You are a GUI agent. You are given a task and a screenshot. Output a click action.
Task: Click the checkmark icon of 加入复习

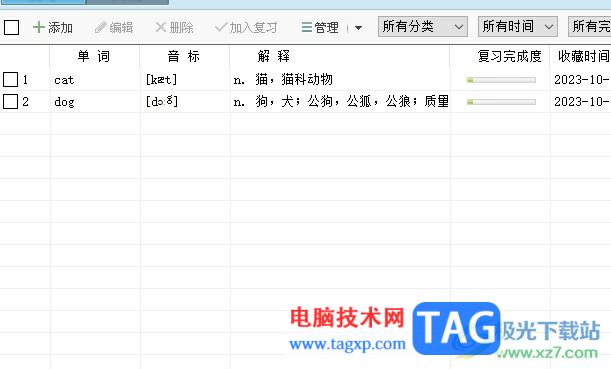point(221,27)
